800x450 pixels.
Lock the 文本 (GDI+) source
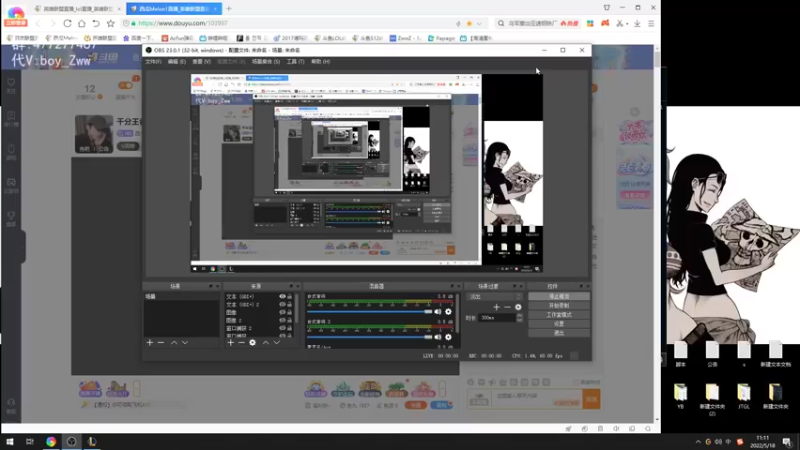[290, 296]
